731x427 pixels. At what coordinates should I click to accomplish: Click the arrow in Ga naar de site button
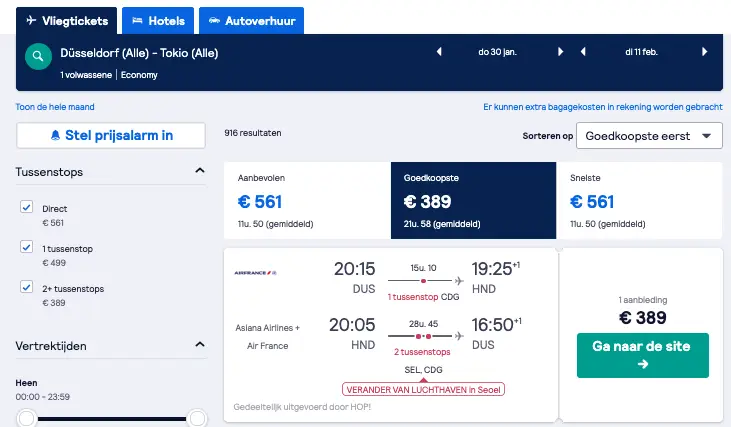pos(643,364)
